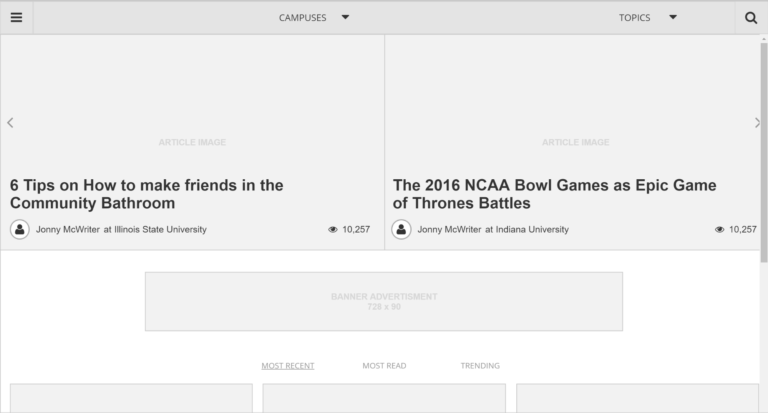Click the vertical page scrollbar

click(x=764, y=150)
